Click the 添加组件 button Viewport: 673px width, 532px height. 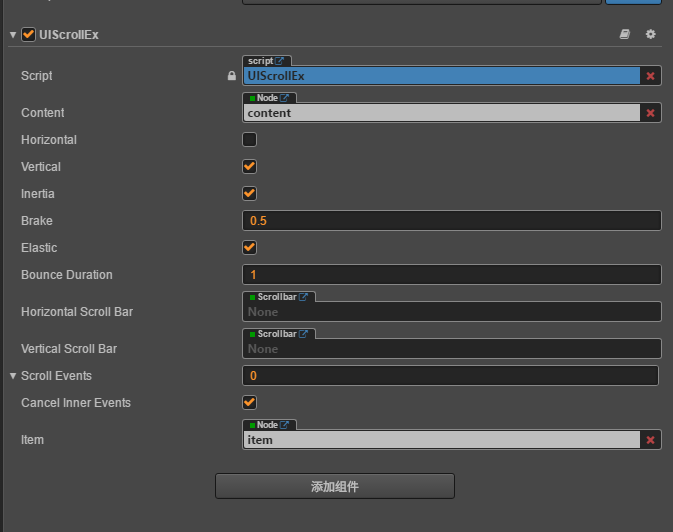[335, 486]
